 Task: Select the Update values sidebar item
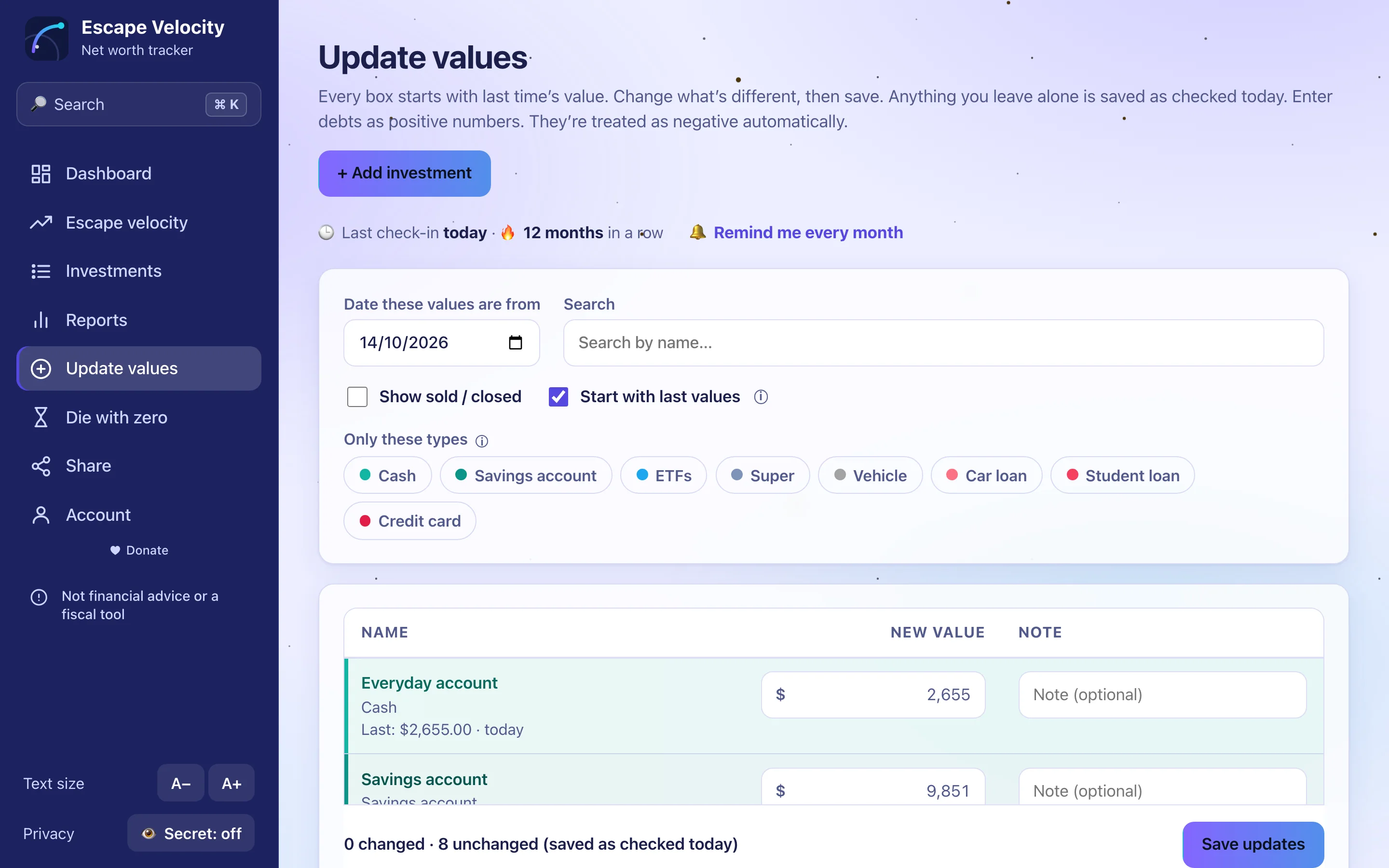138,368
